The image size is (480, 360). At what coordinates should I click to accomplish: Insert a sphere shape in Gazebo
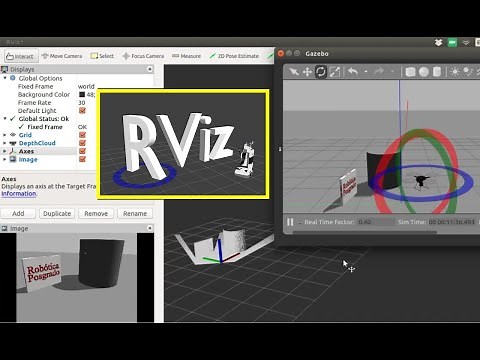click(x=424, y=72)
